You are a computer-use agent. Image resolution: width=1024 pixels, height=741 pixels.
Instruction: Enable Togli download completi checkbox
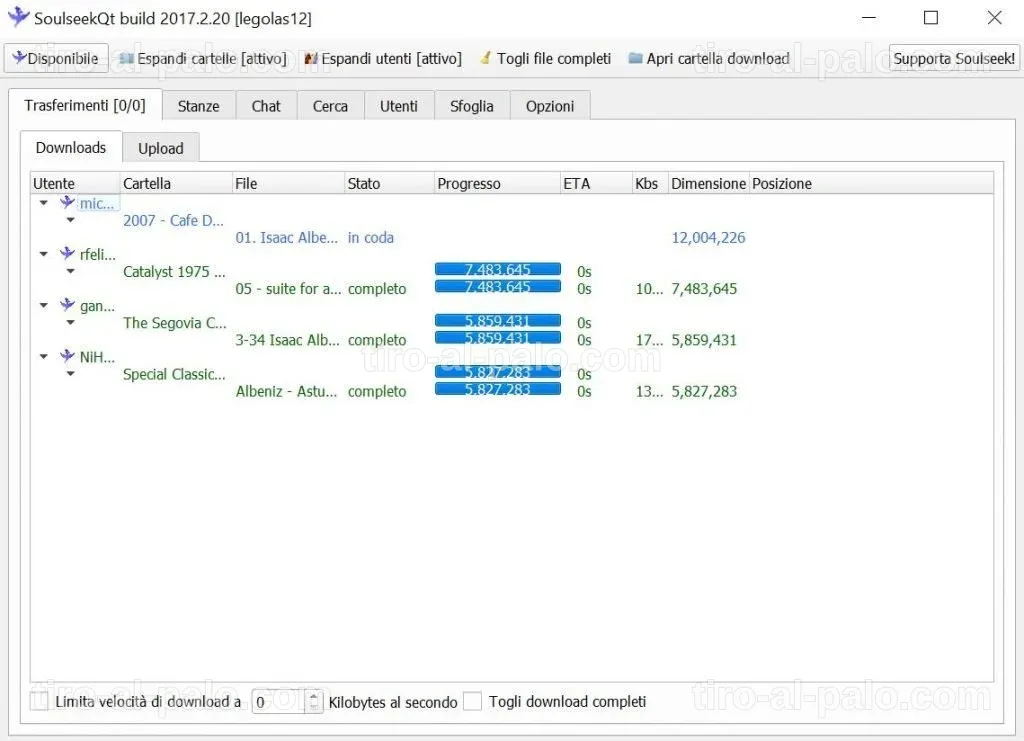tap(472, 702)
